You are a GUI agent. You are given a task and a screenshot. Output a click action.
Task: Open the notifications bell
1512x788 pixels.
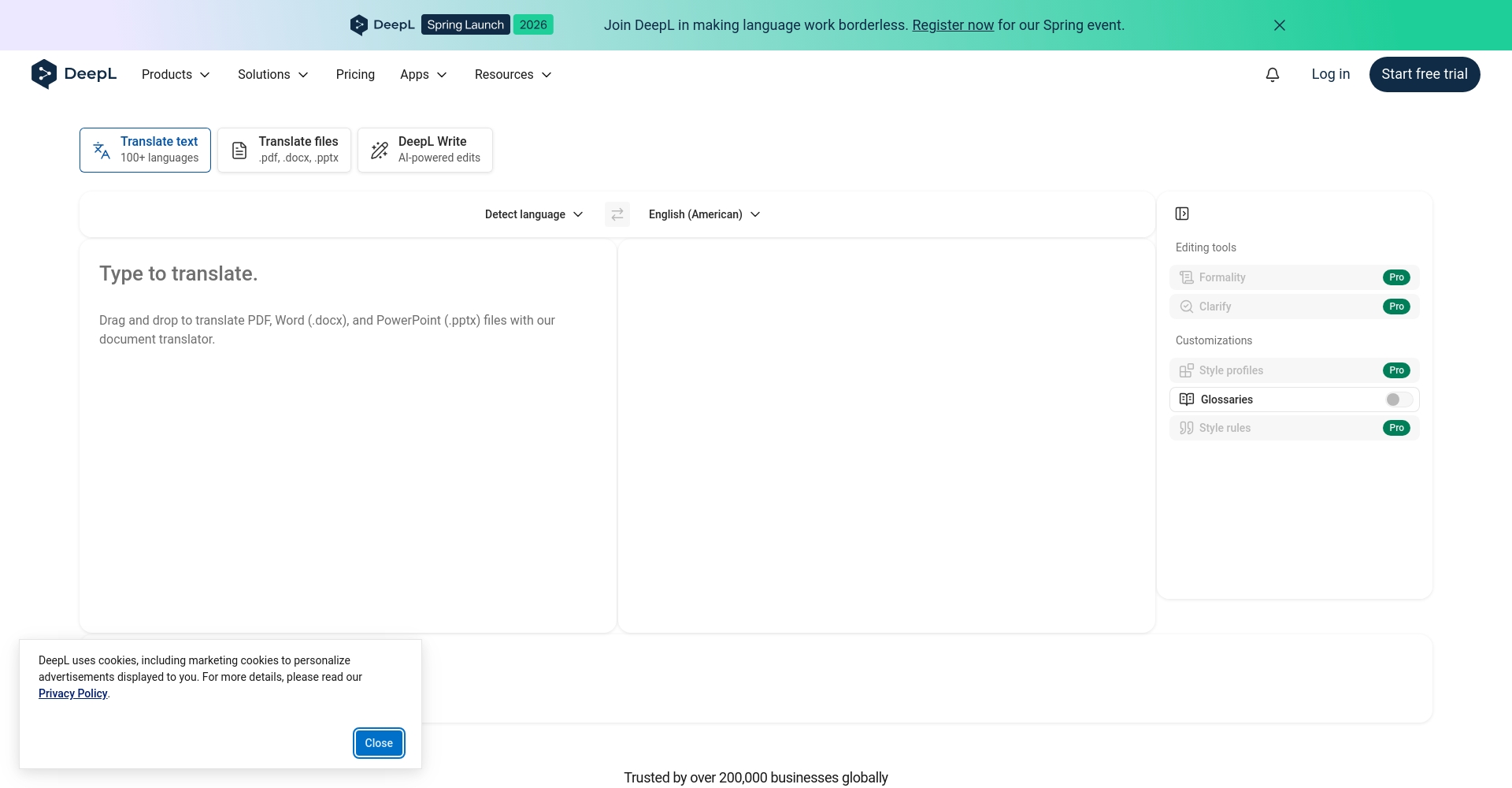(x=1273, y=74)
